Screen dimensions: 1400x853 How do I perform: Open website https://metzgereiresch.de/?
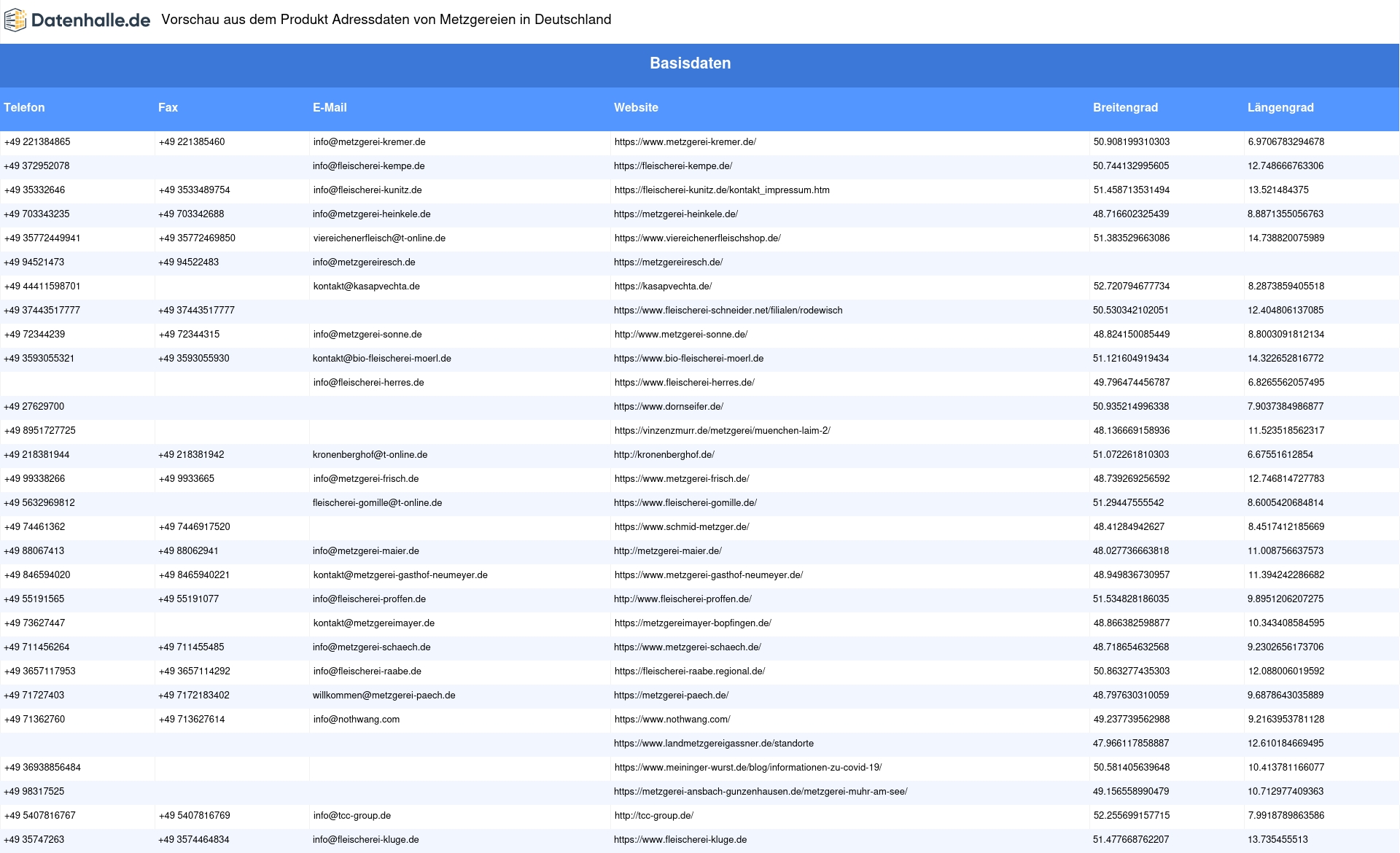click(669, 262)
